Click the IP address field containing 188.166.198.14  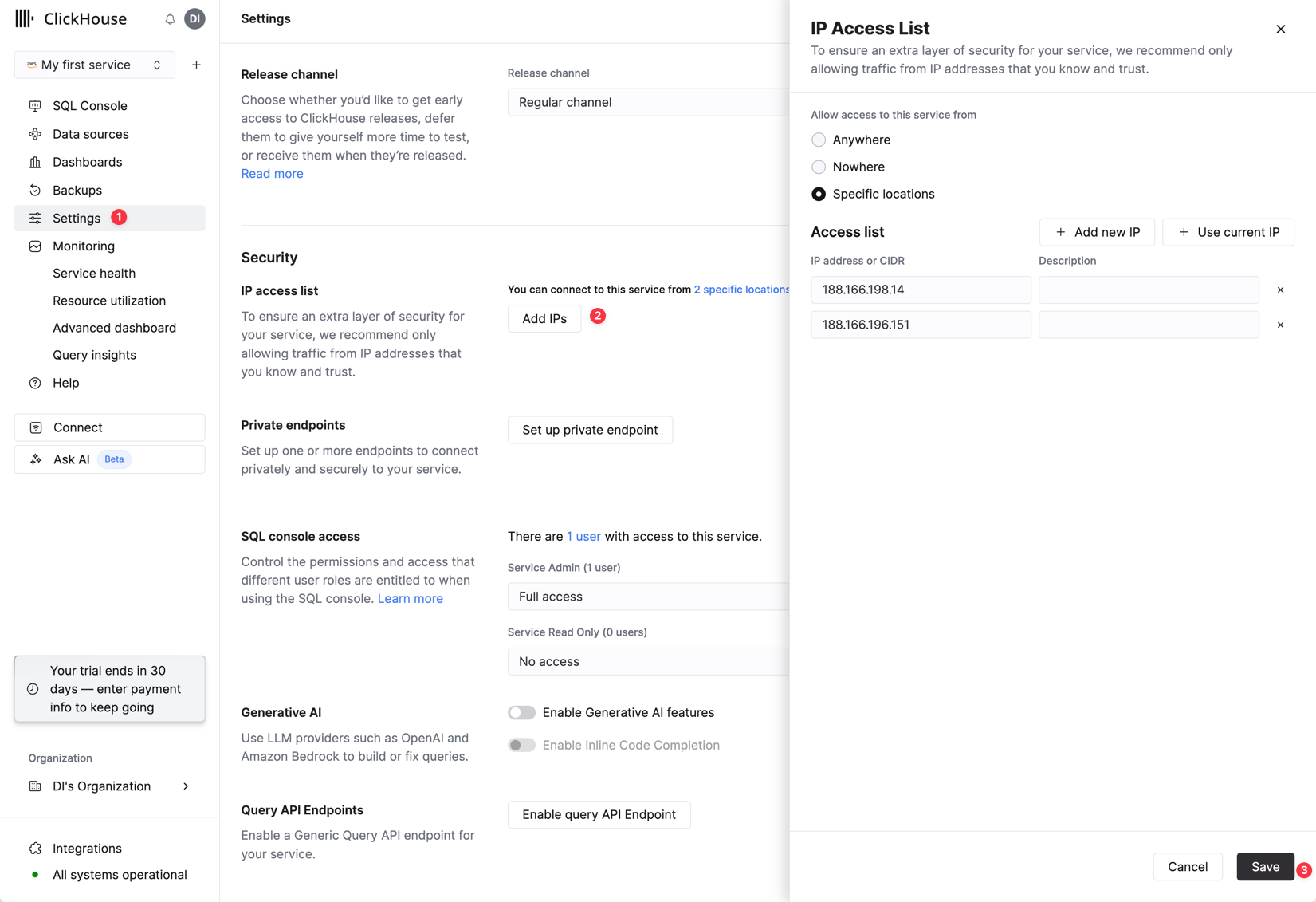point(920,290)
